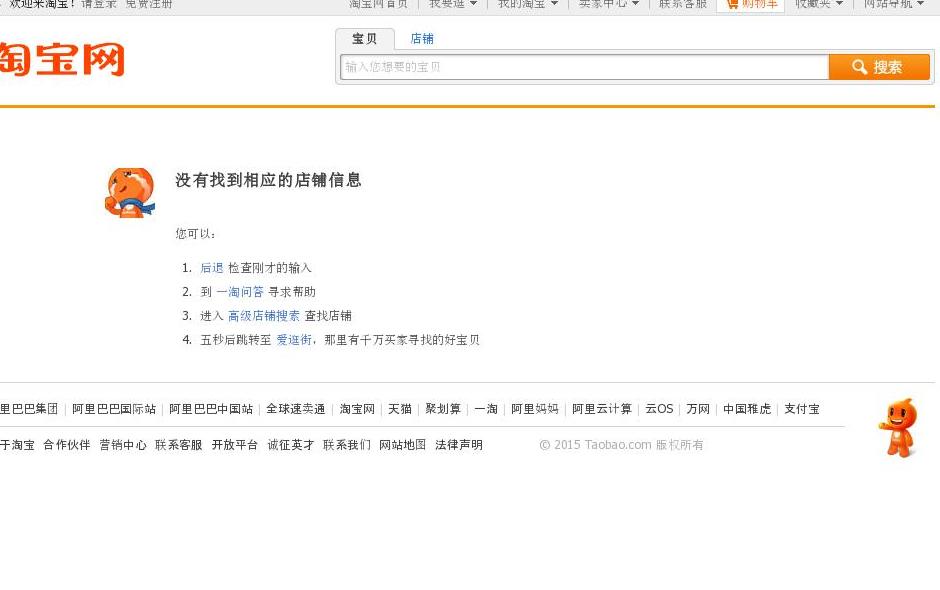Click the text 您可以:
This screenshot has height=590, width=940.
(195, 234)
